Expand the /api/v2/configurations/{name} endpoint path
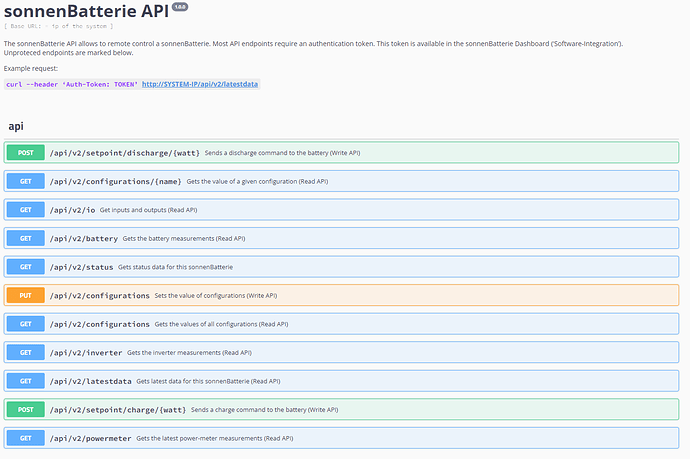This screenshot has width=690, height=459. point(115,182)
